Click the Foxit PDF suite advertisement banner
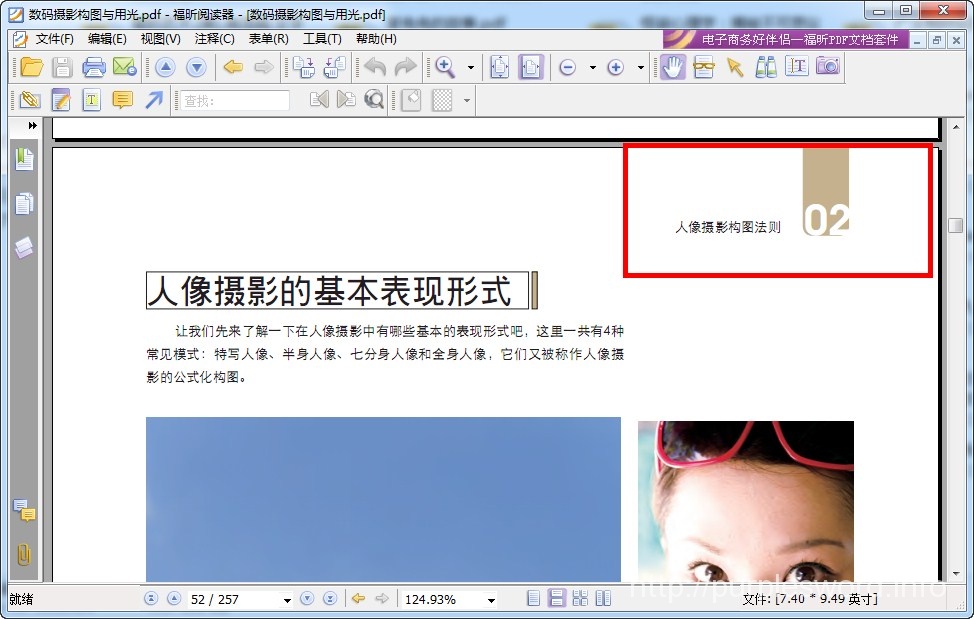The image size is (974, 619). 786,39
